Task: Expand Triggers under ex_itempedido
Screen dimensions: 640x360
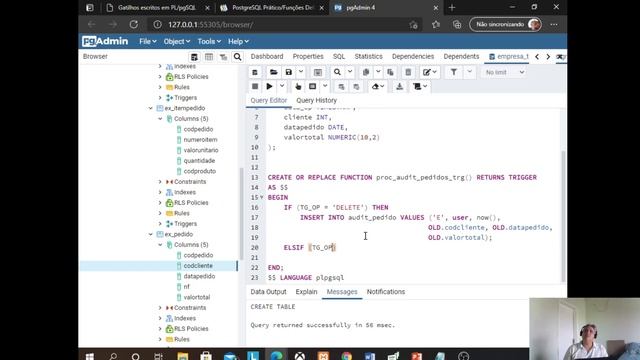Action: click(x=160, y=224)
